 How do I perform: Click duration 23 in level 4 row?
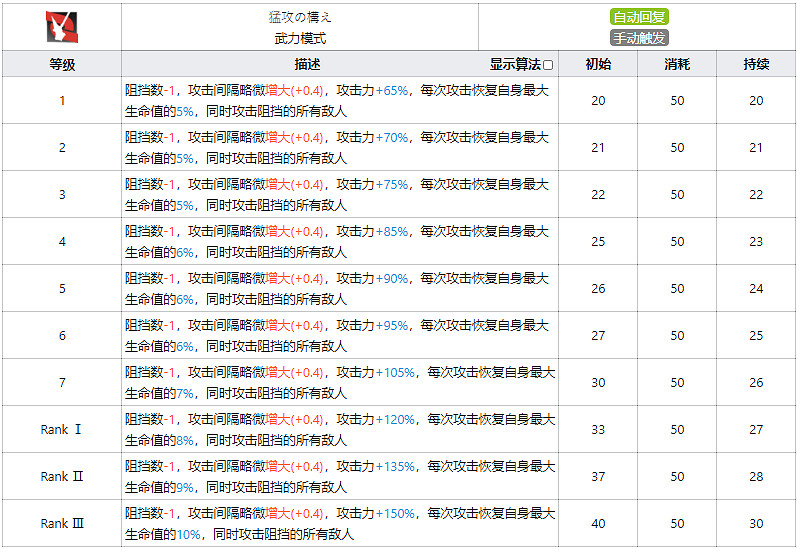point(756,242)
